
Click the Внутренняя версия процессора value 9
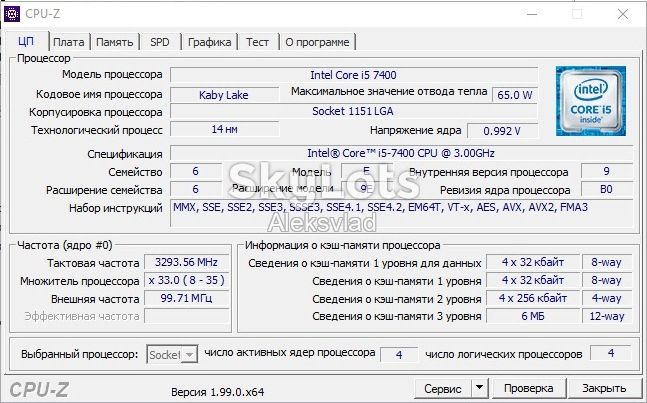[x=606, y=171]
